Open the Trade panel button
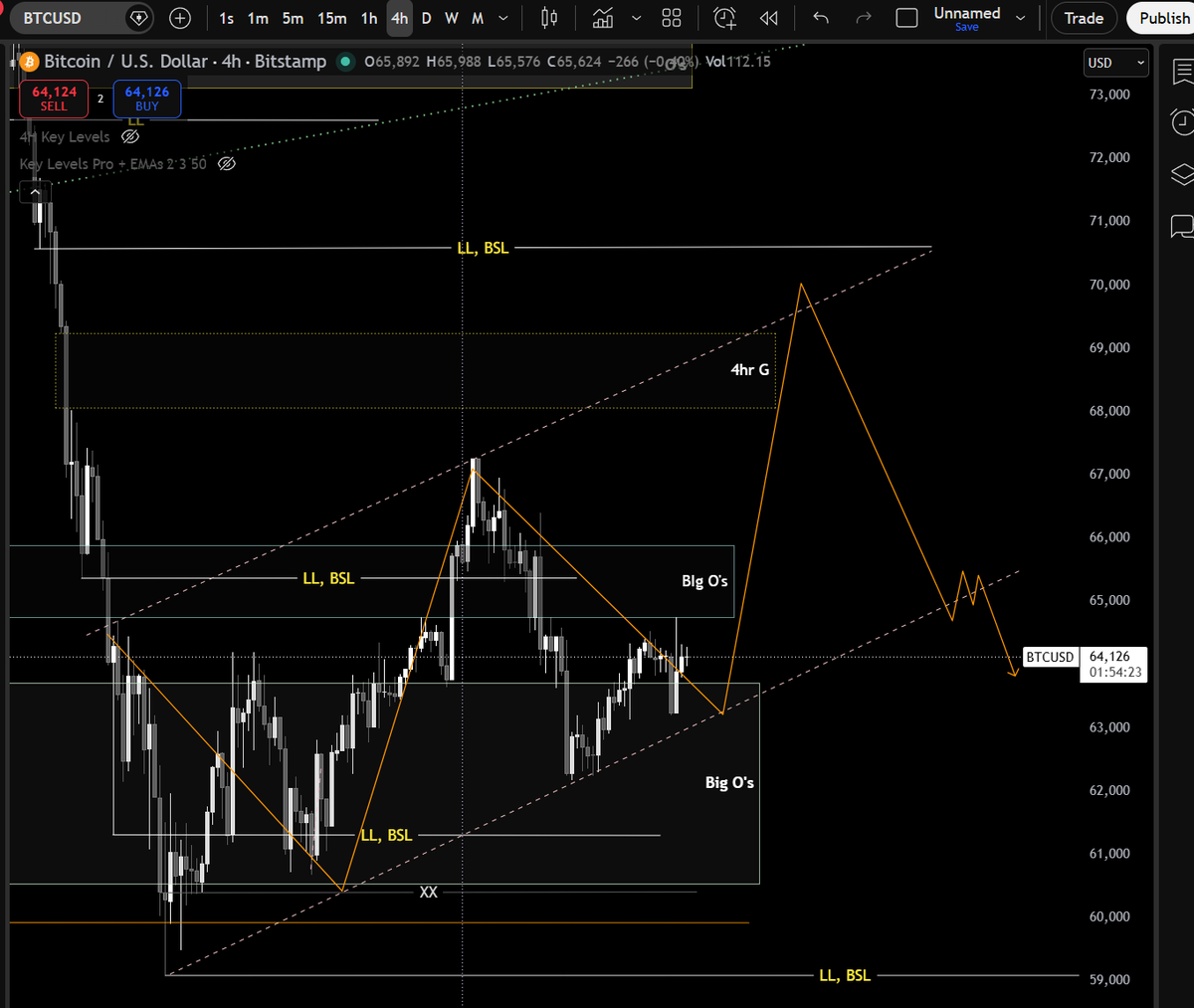The height and width of the screenshot is (1008, 1194). click(1084, 18)
